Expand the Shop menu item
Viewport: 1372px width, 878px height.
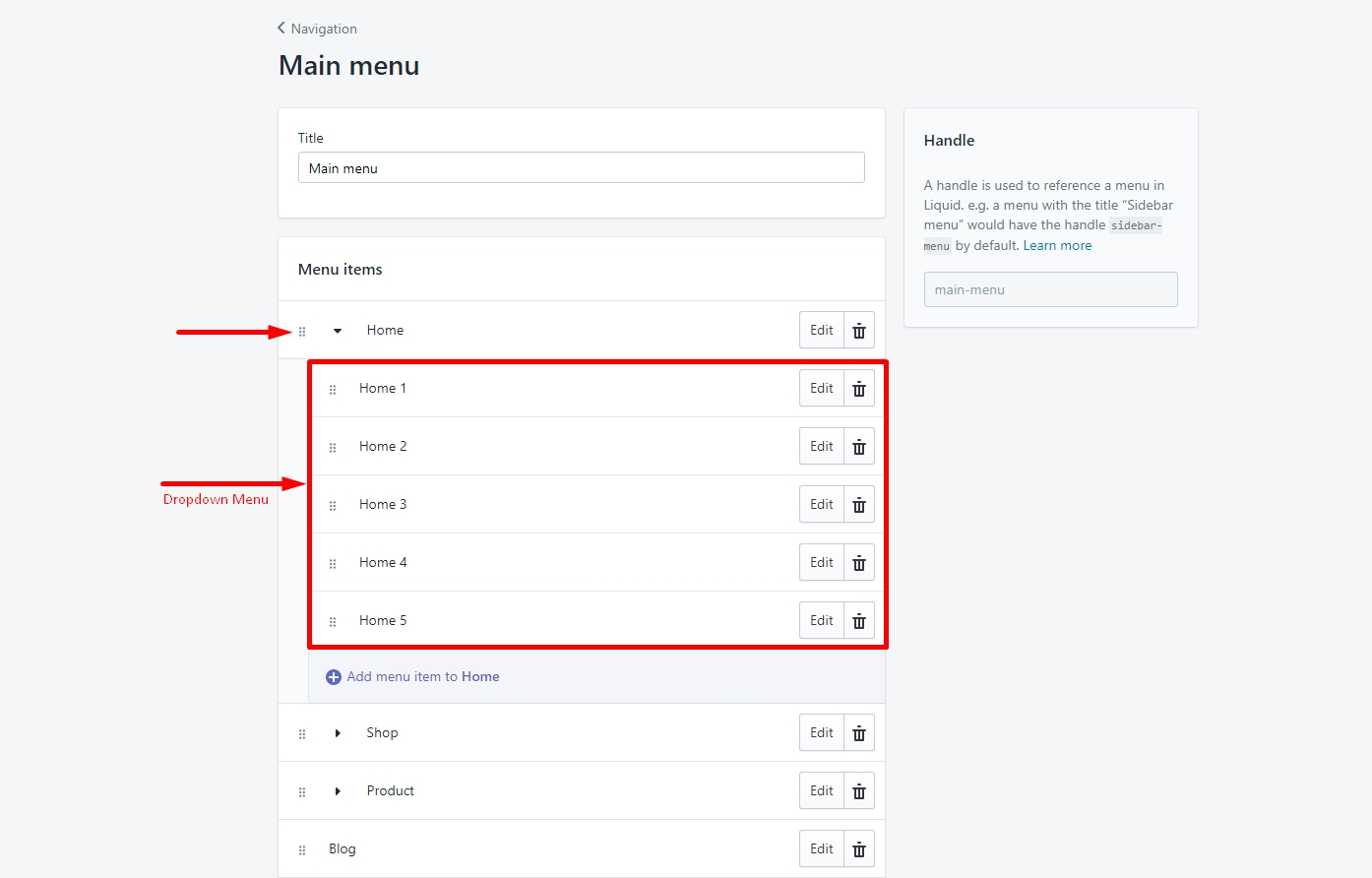tap(338, 733)
